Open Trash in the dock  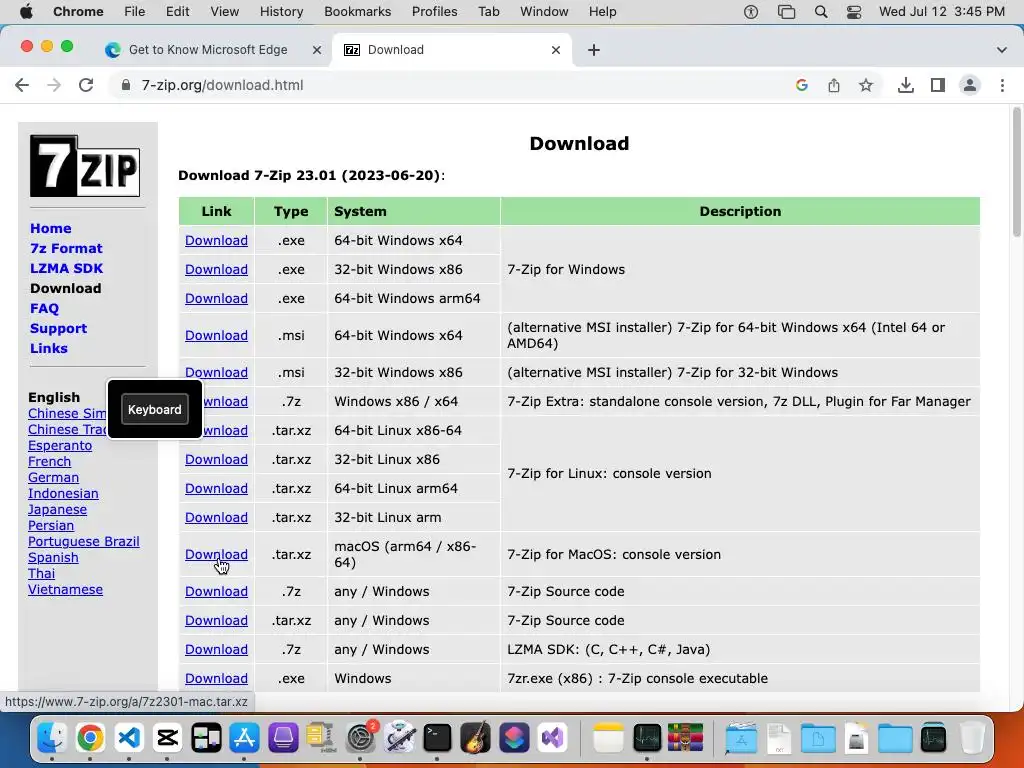972,738
